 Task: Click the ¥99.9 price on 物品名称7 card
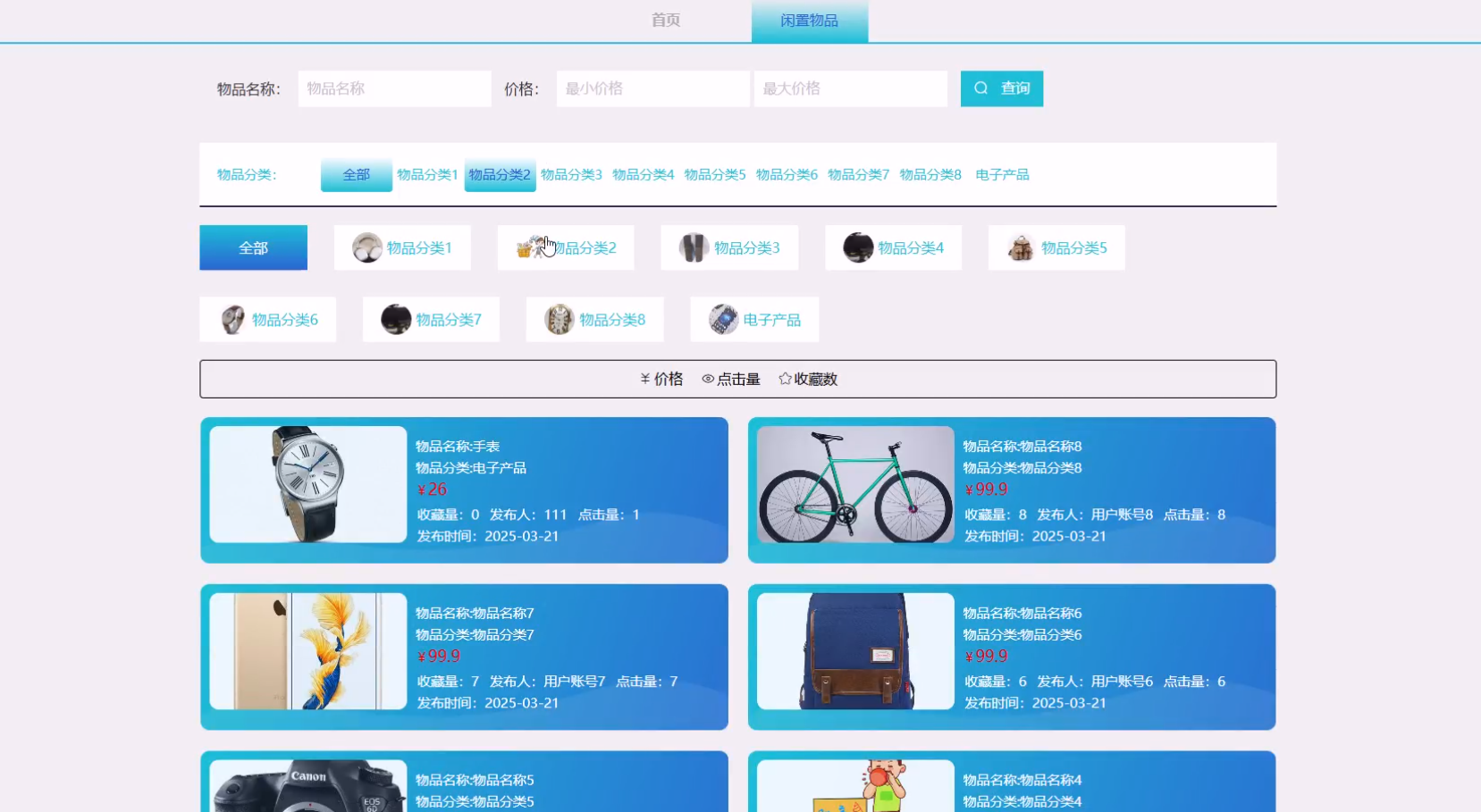[x=439, y=657]
